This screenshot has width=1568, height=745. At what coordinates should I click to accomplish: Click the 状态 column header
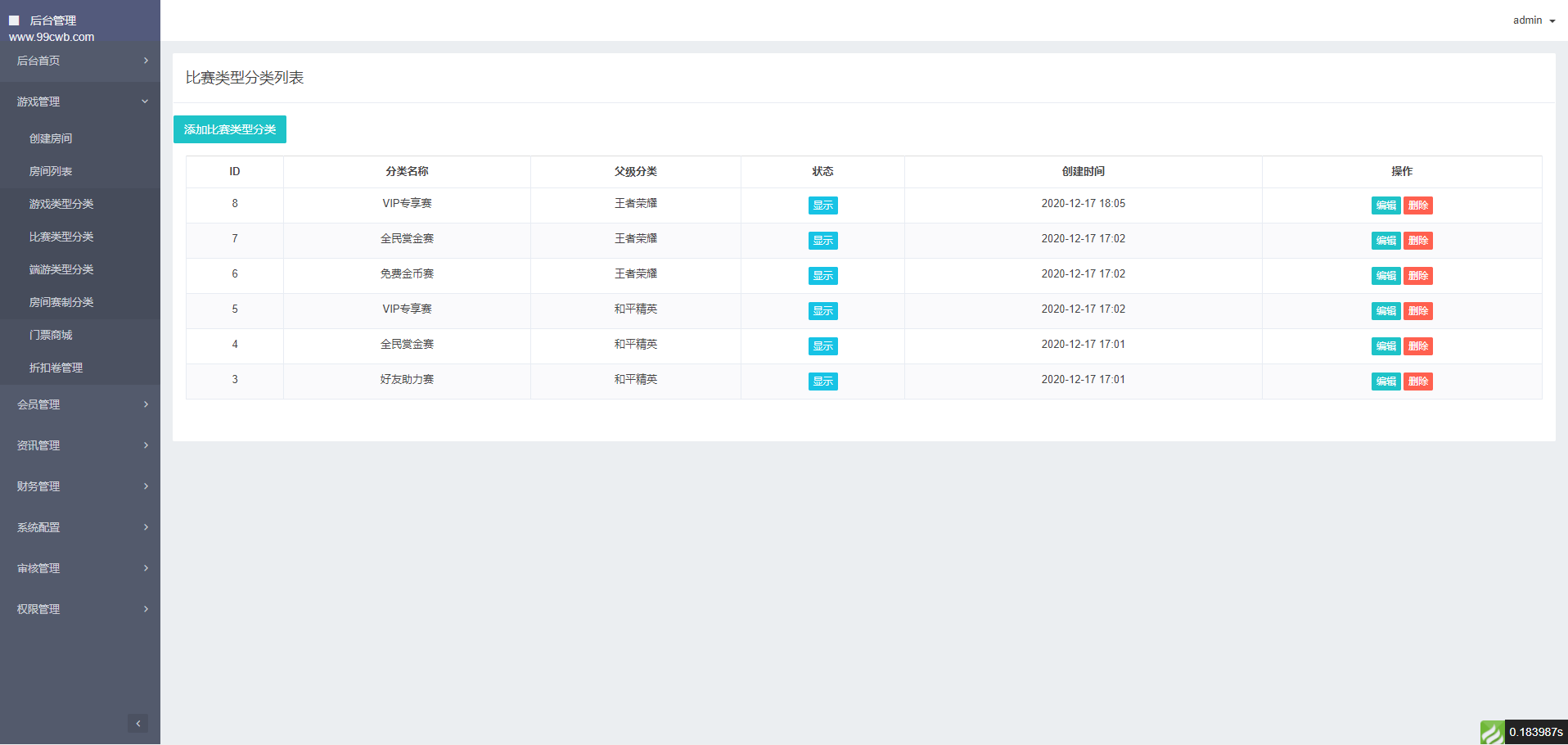[x=822, y=171]
